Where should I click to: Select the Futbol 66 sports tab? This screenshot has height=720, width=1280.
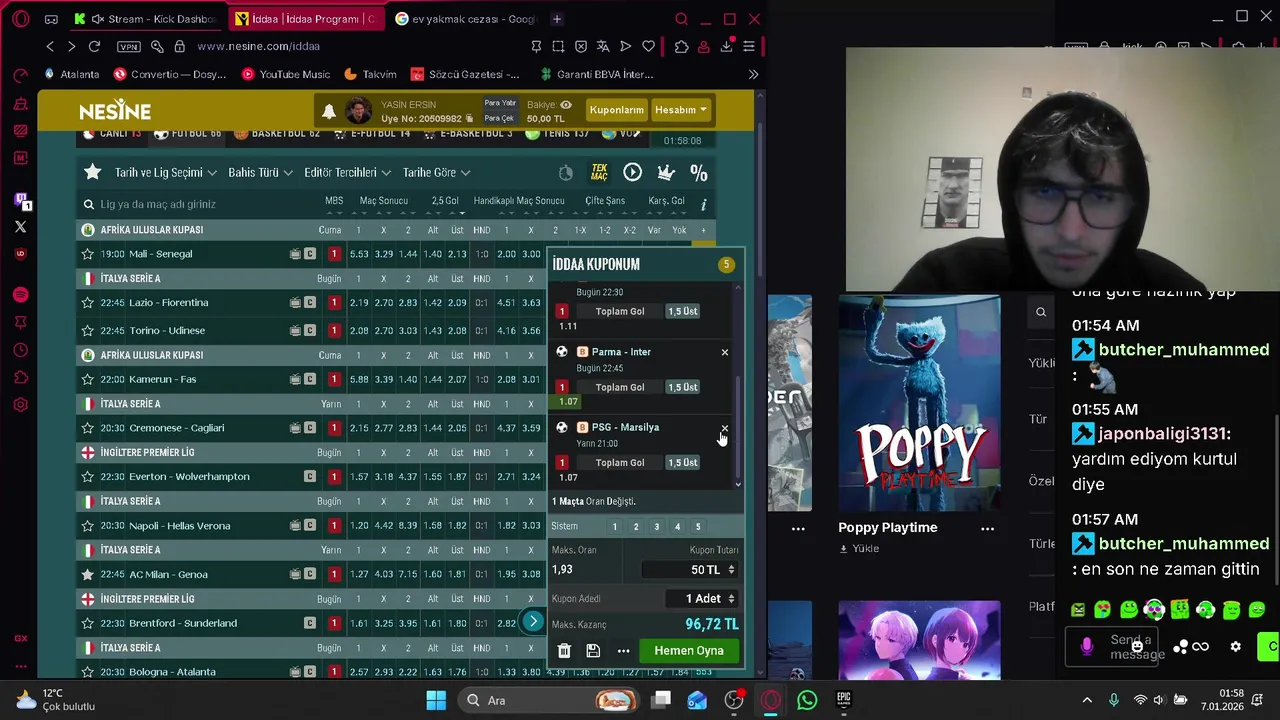point(188,133)
